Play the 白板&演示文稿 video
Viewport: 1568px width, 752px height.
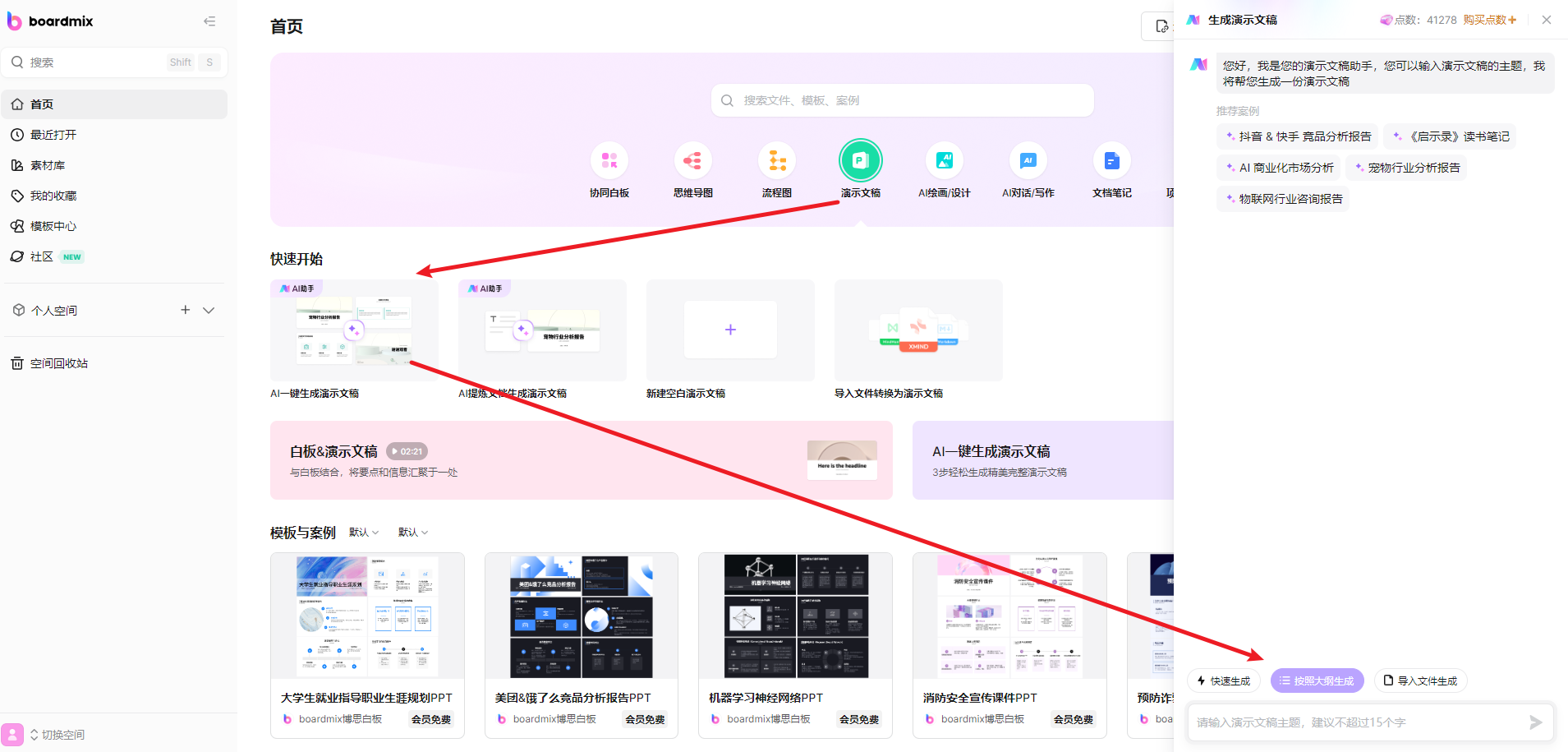coord(407,450)
